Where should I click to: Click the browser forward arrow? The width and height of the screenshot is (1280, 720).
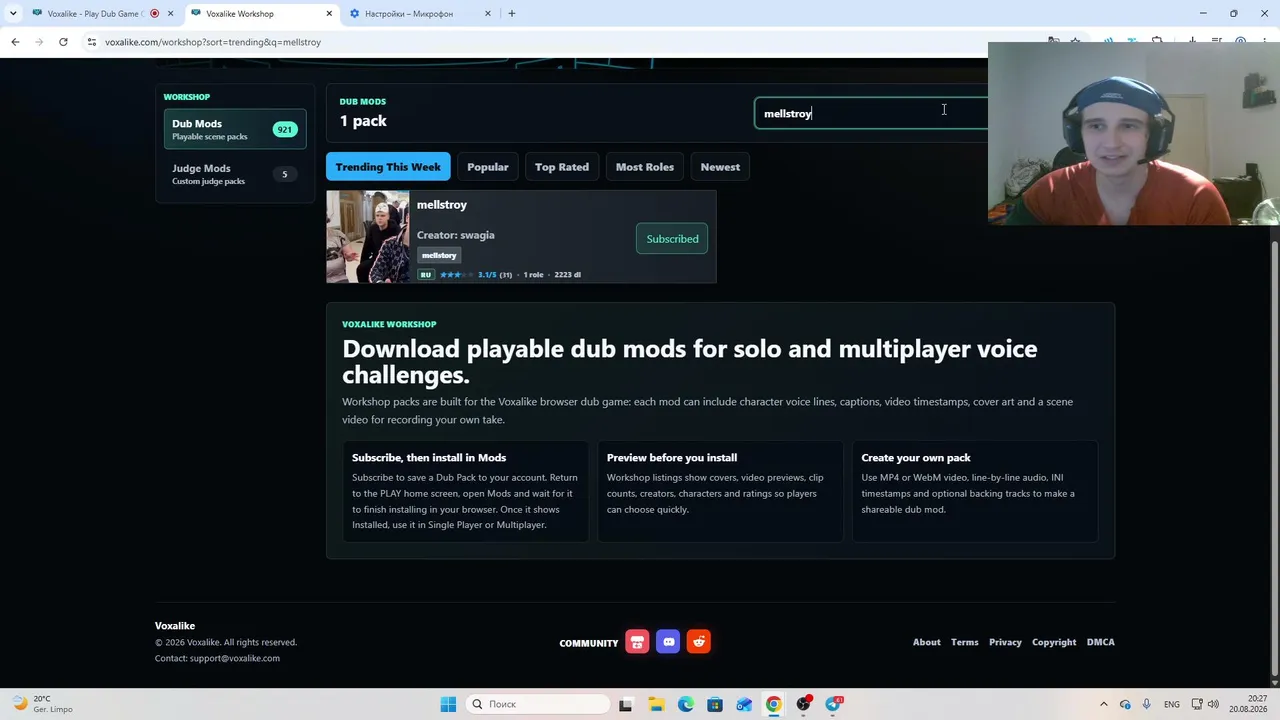(39, 42)
